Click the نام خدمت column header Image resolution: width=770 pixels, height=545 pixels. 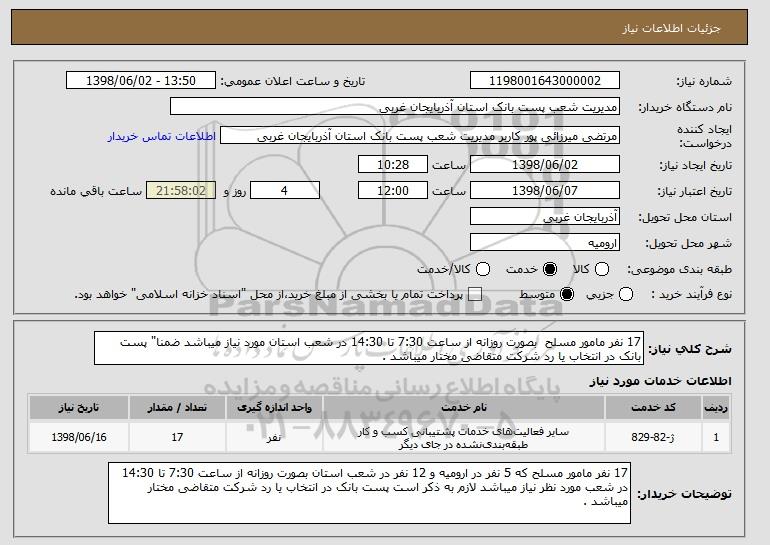coord(464,407)
